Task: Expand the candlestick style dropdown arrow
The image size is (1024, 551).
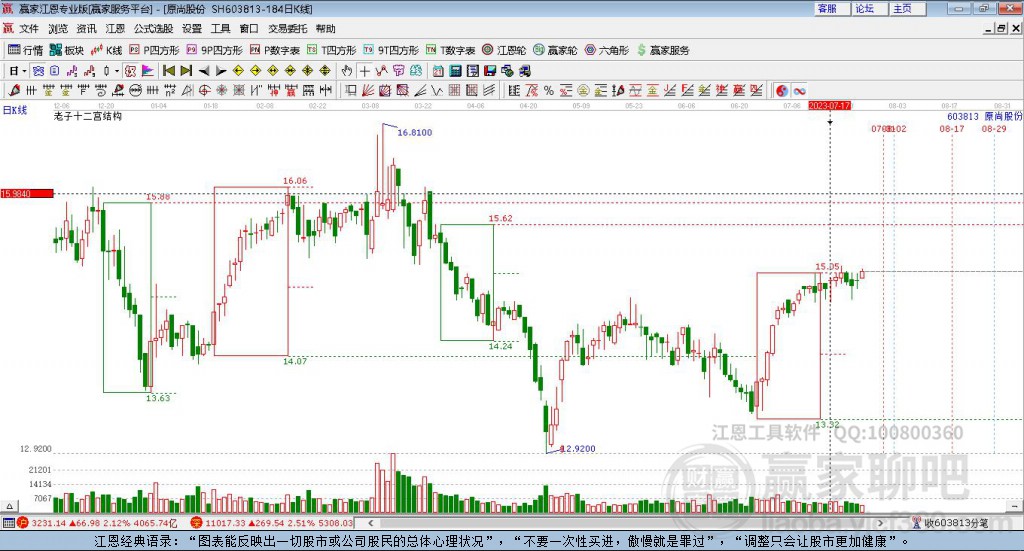Action: tap(117, 71)
